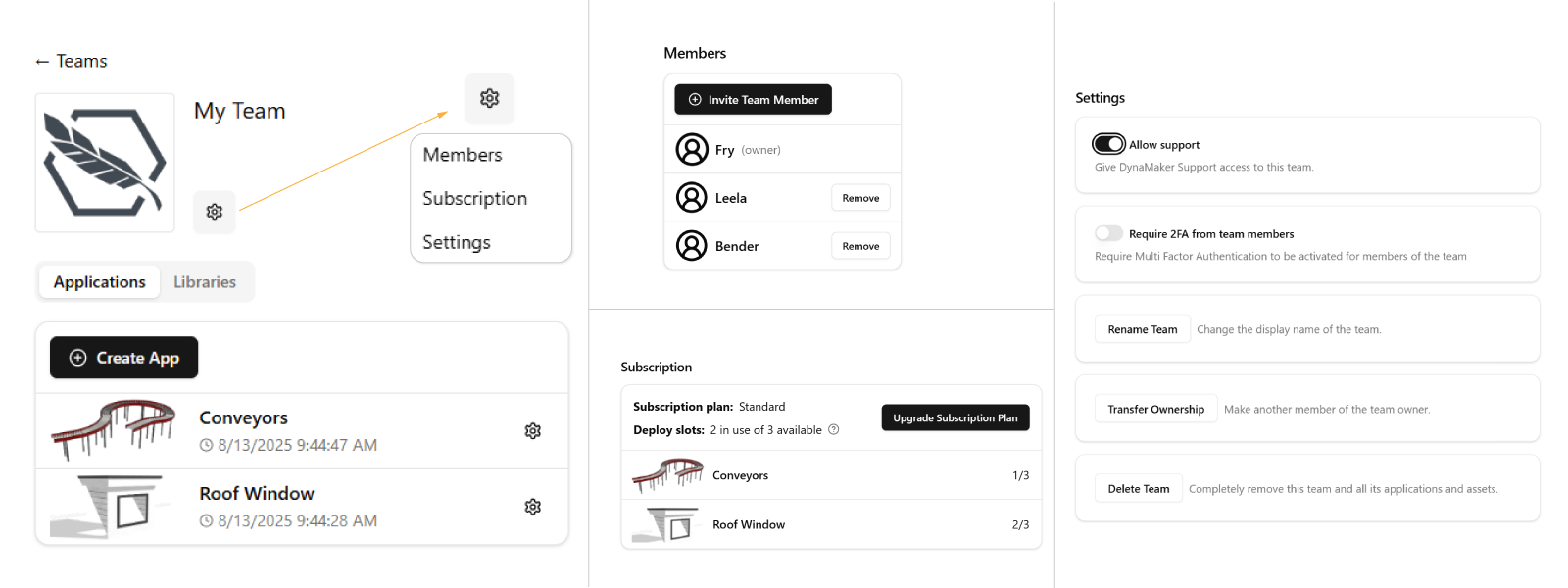
Task: Click the back arrow next to Teams
Action: [x=42, y=62]
